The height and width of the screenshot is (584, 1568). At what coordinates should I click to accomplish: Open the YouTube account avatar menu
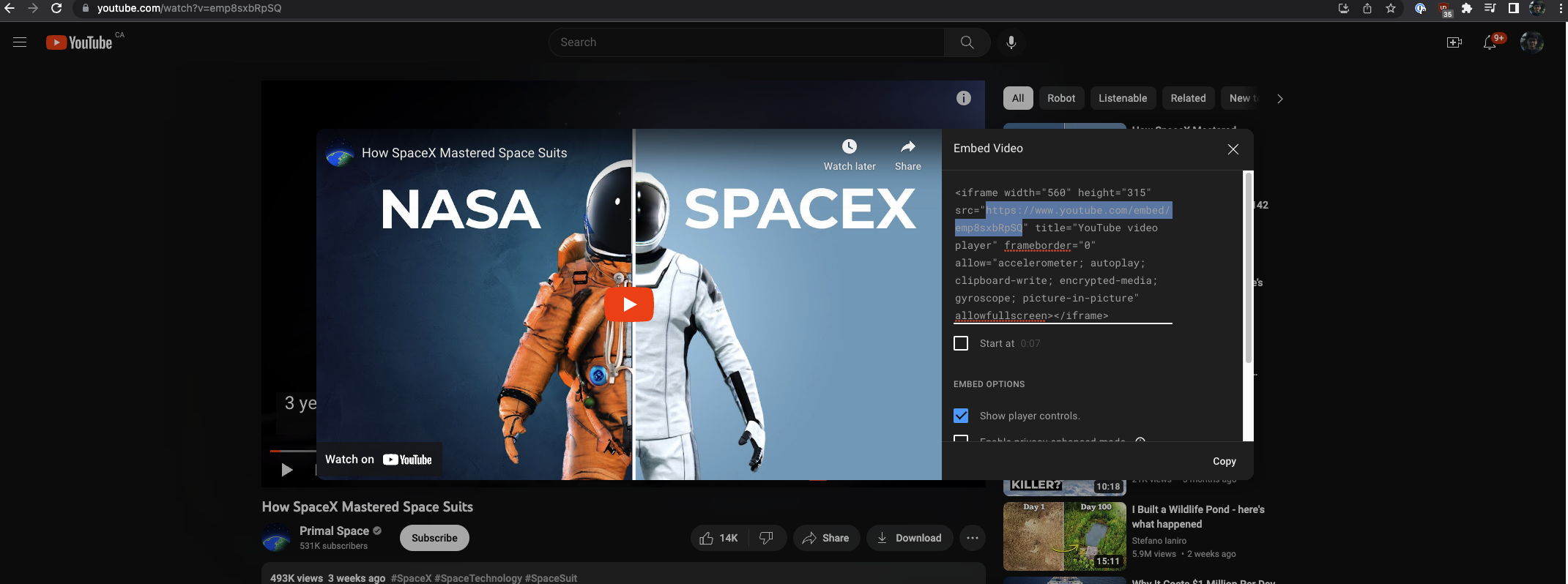(x=1532, y=42)
